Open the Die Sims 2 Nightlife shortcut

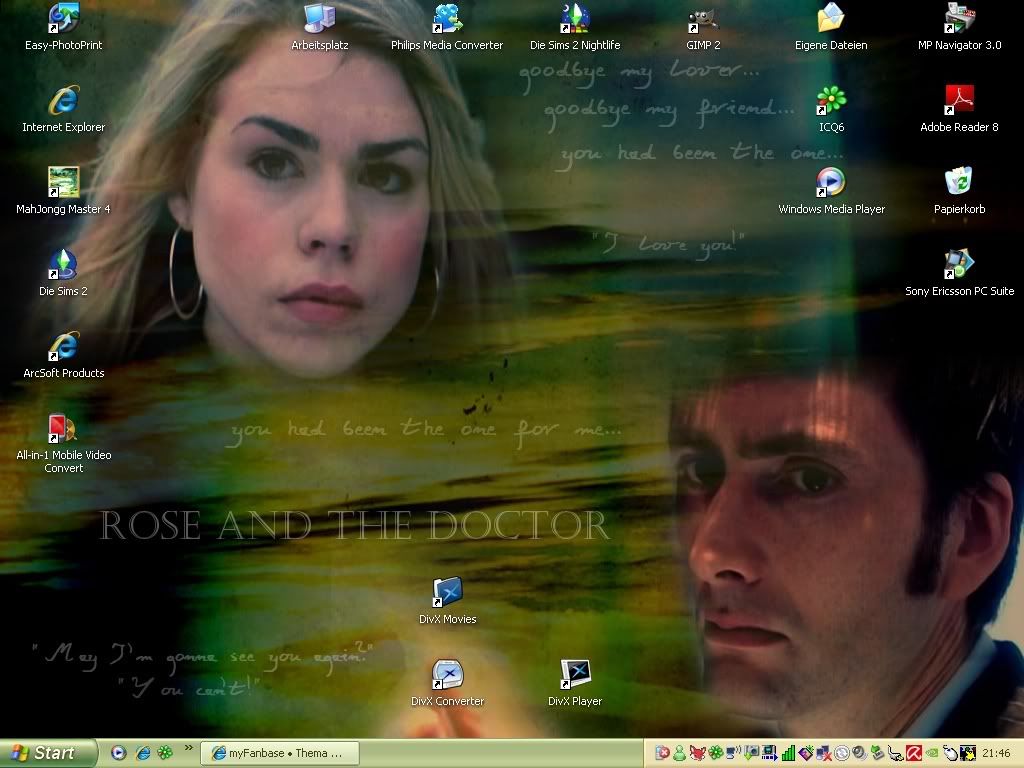tap(575, 27)
